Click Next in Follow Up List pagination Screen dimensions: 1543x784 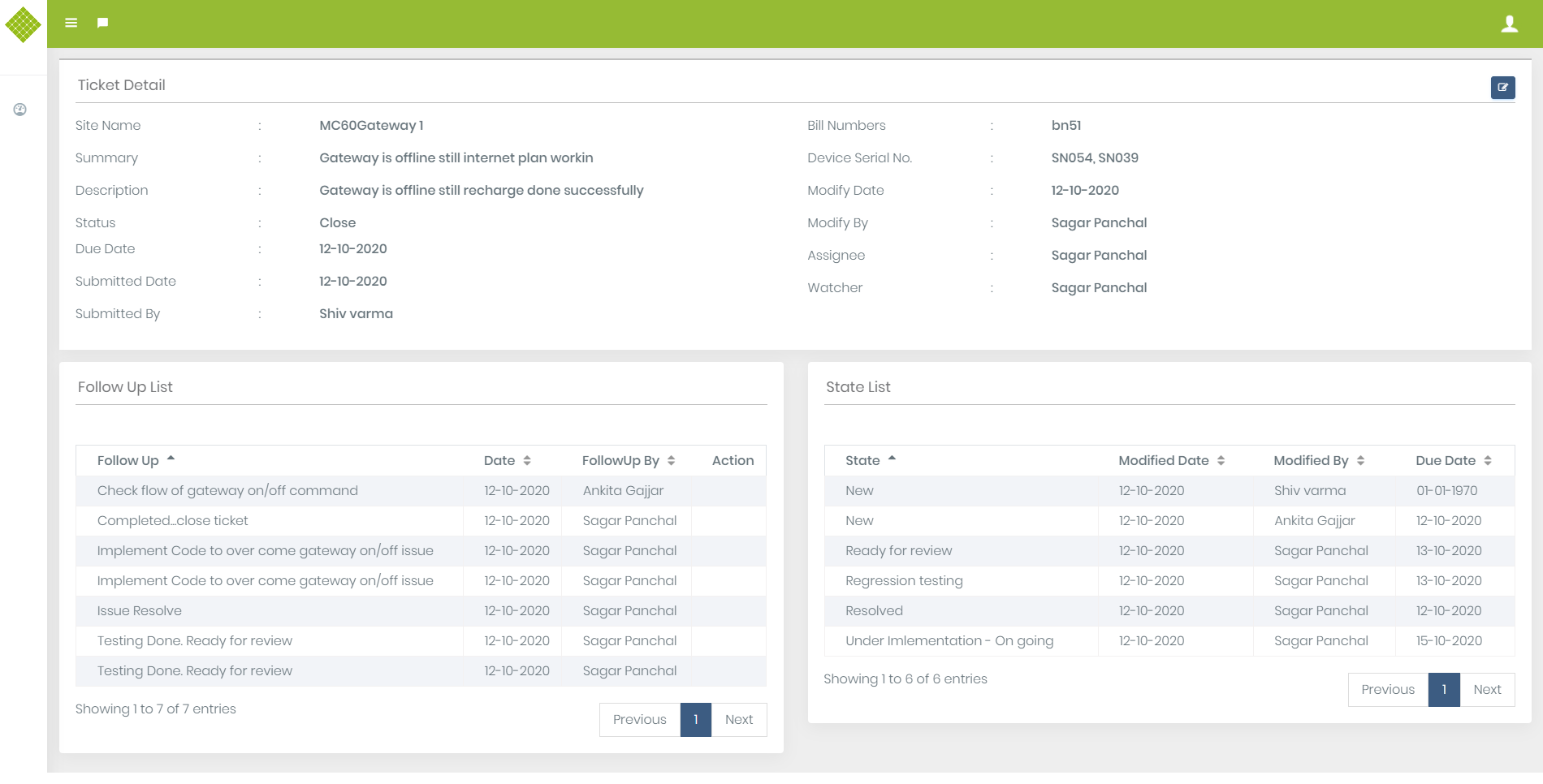click(x=738, y=720)
